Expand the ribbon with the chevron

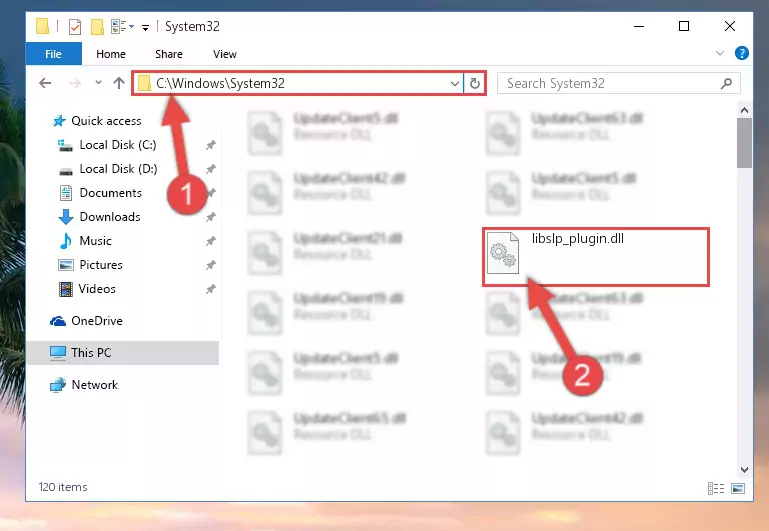click(719, 53)
